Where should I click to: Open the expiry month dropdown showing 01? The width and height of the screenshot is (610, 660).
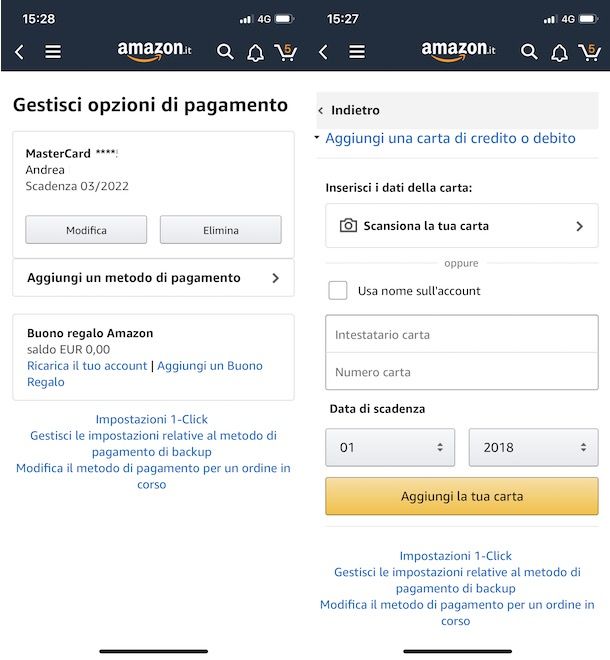(x=390, y=447)
